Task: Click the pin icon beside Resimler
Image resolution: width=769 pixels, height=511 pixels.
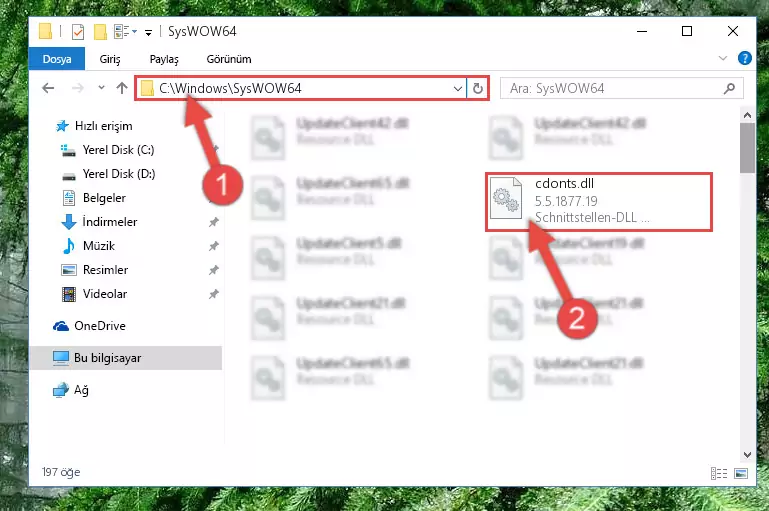Action: pos(213,270)
